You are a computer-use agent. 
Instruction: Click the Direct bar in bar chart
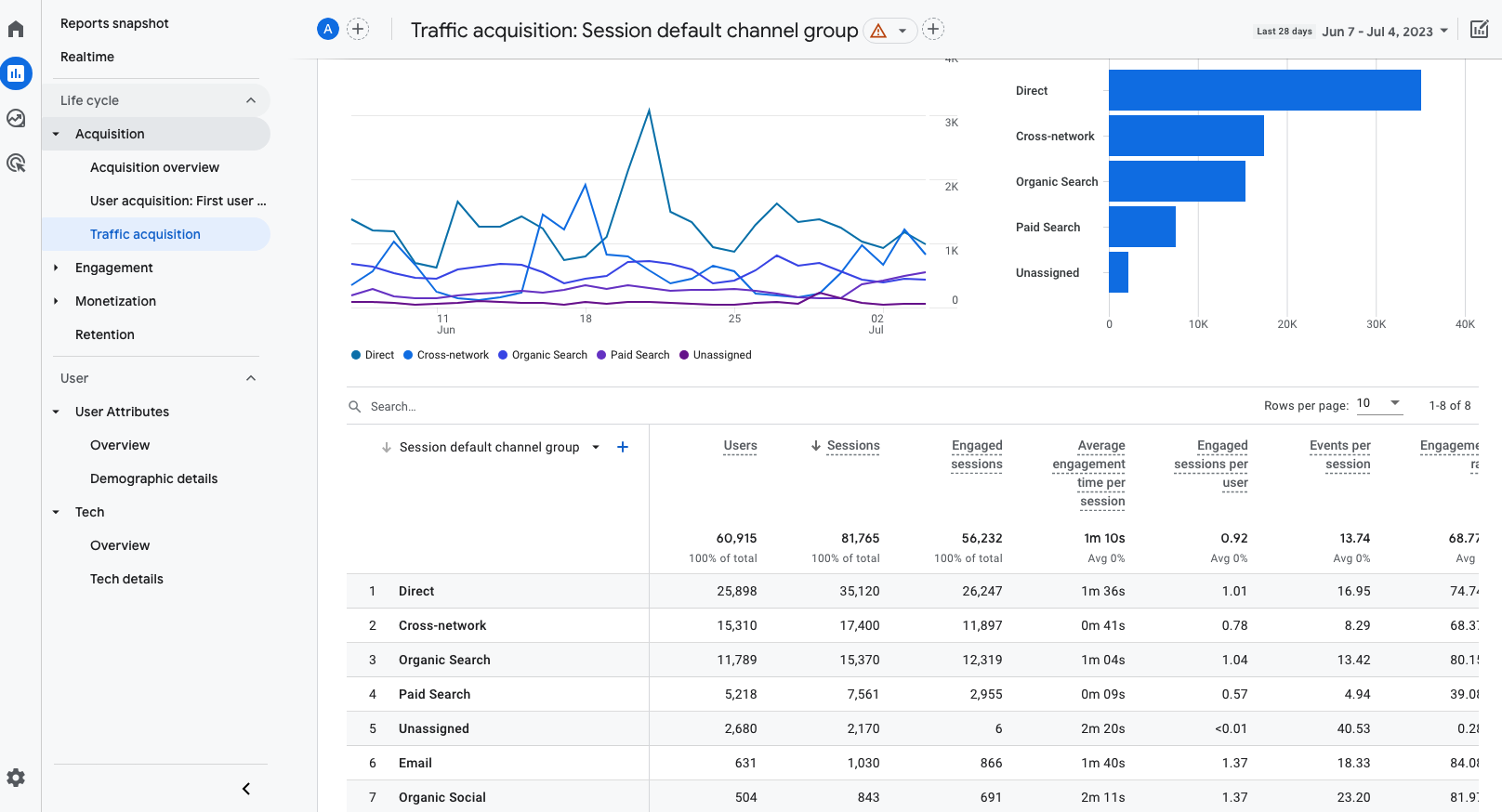tap(1264, 90)
